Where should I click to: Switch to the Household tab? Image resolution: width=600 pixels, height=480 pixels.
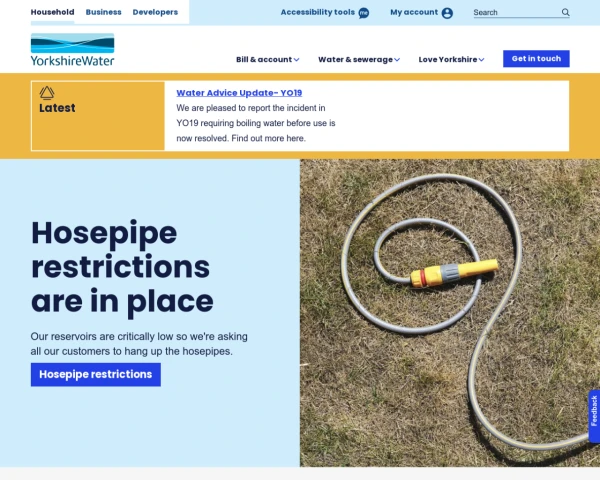click(52, 12)
